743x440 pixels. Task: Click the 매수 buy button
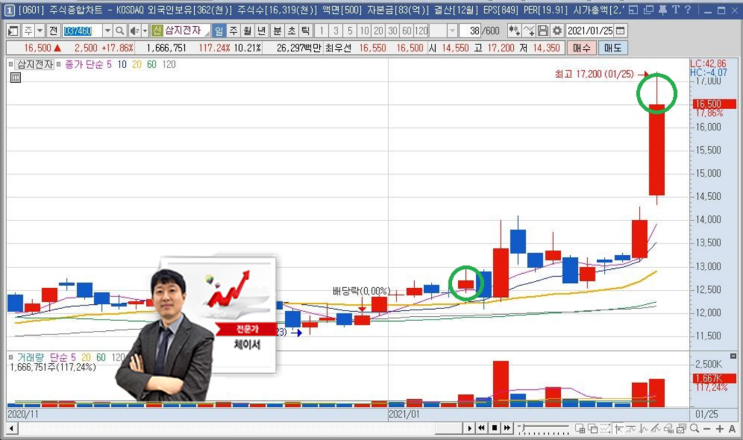point(581,48)
